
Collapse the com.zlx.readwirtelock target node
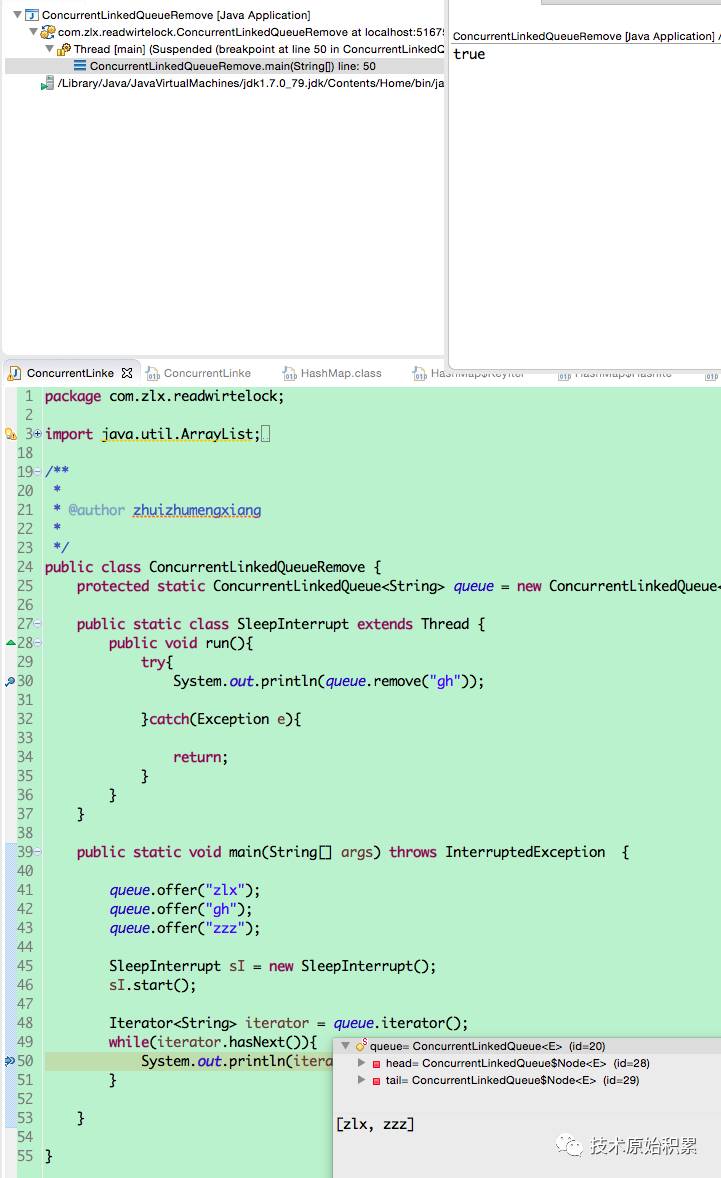[33, 32]
